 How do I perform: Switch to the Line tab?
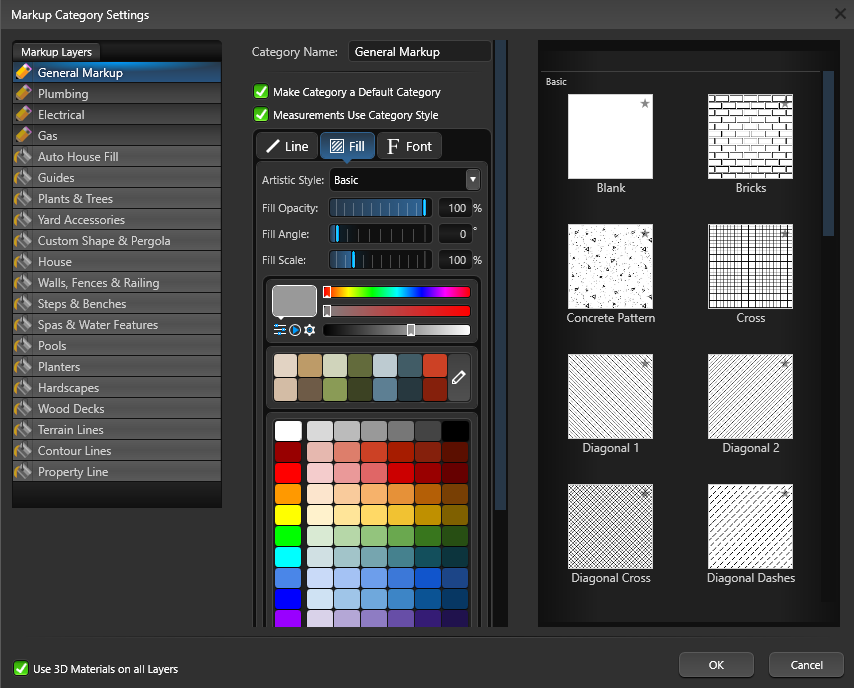click(x=287, y=145)
